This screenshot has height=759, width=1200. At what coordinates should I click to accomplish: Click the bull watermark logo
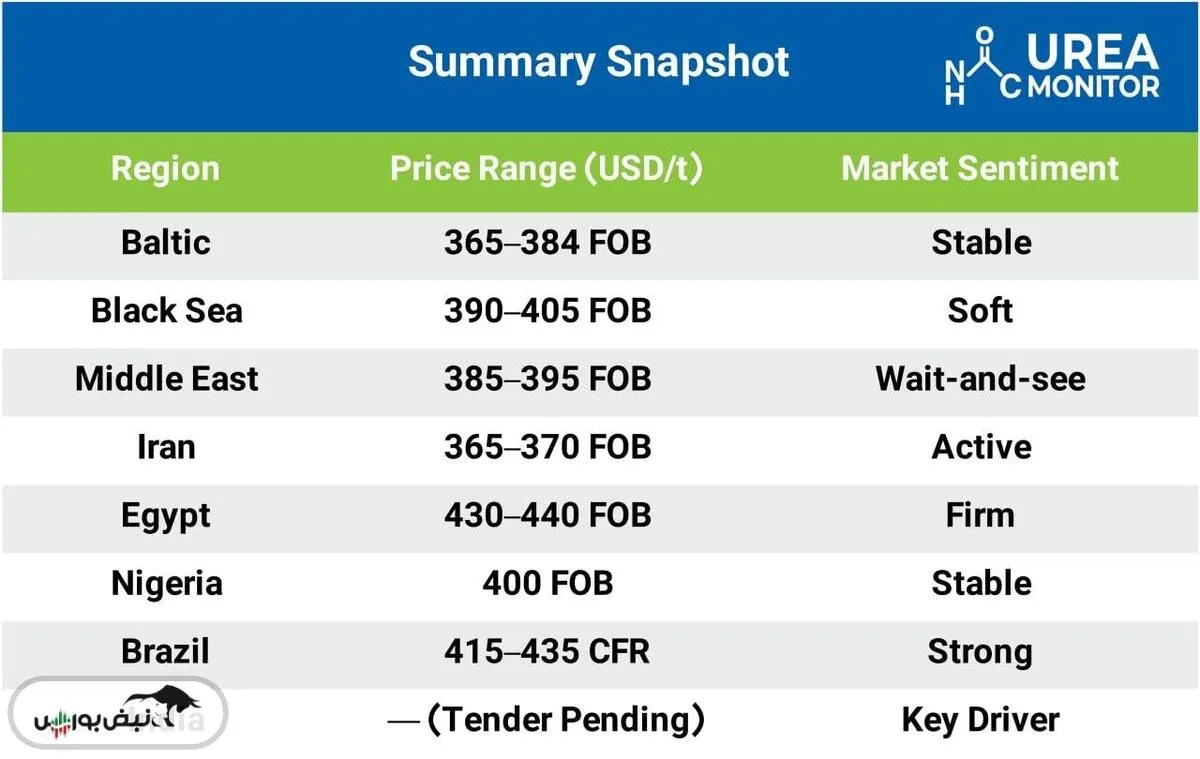120,714
